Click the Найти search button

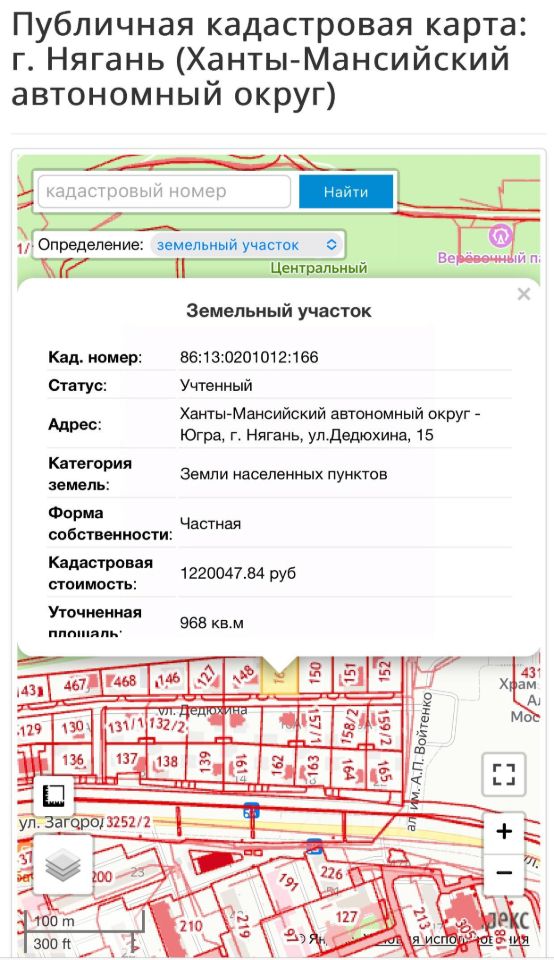[x=345, y=192]
